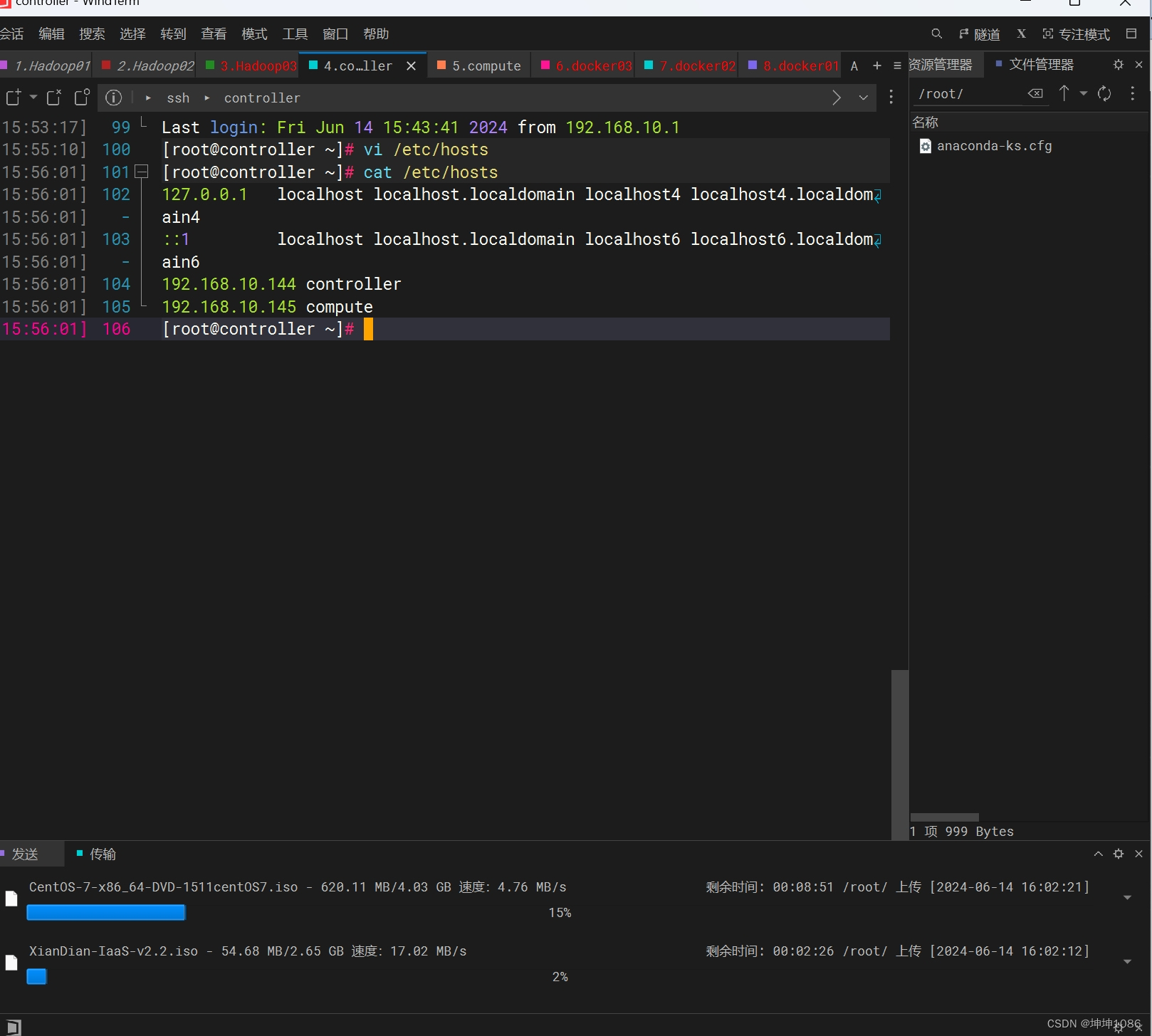Image resolution: width=1152 pixels, height=1036 pixels.
Task: Toggle the layout panel icon at the top right
Action: [1131, 33]
